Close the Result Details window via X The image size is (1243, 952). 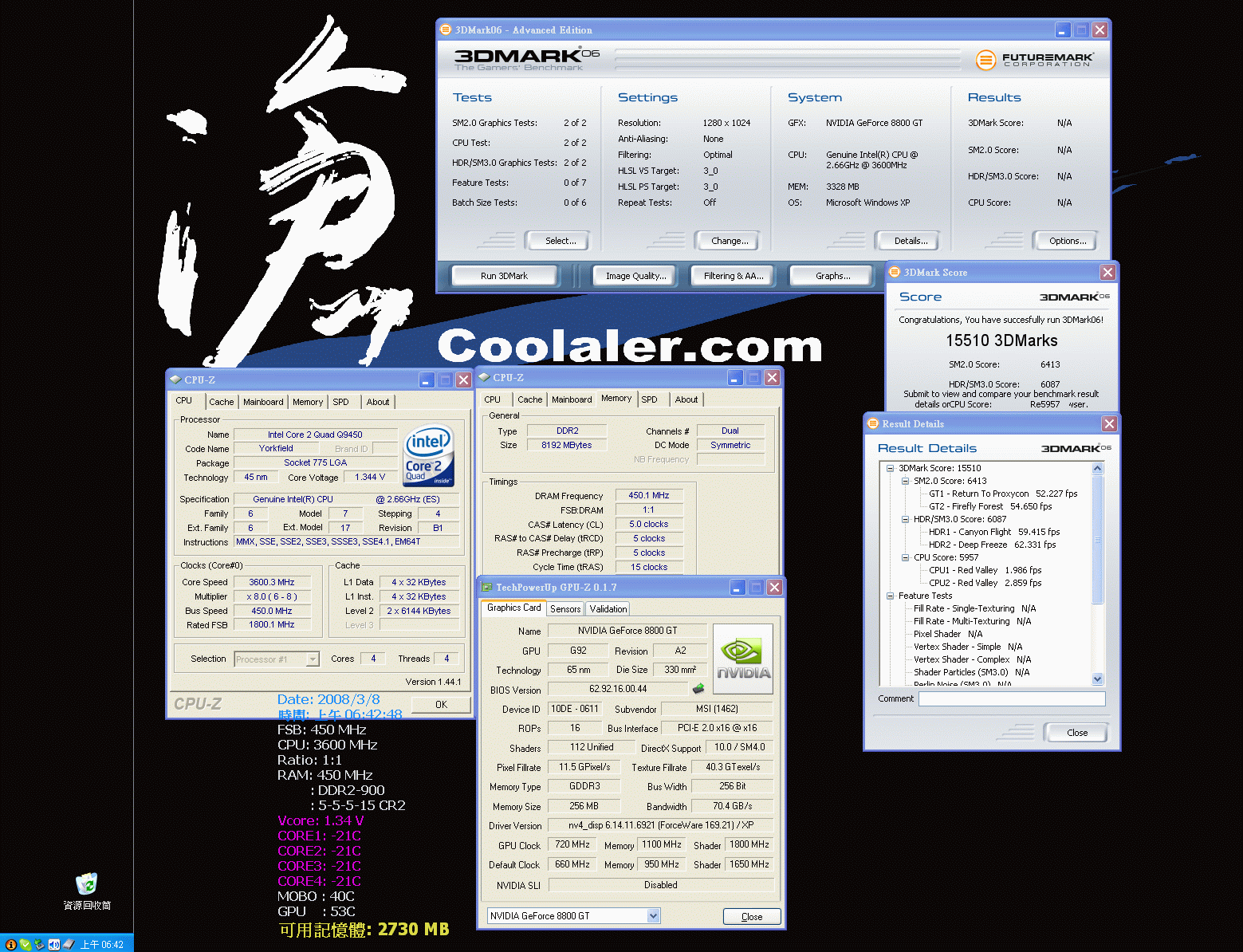tap(1109, 423)
